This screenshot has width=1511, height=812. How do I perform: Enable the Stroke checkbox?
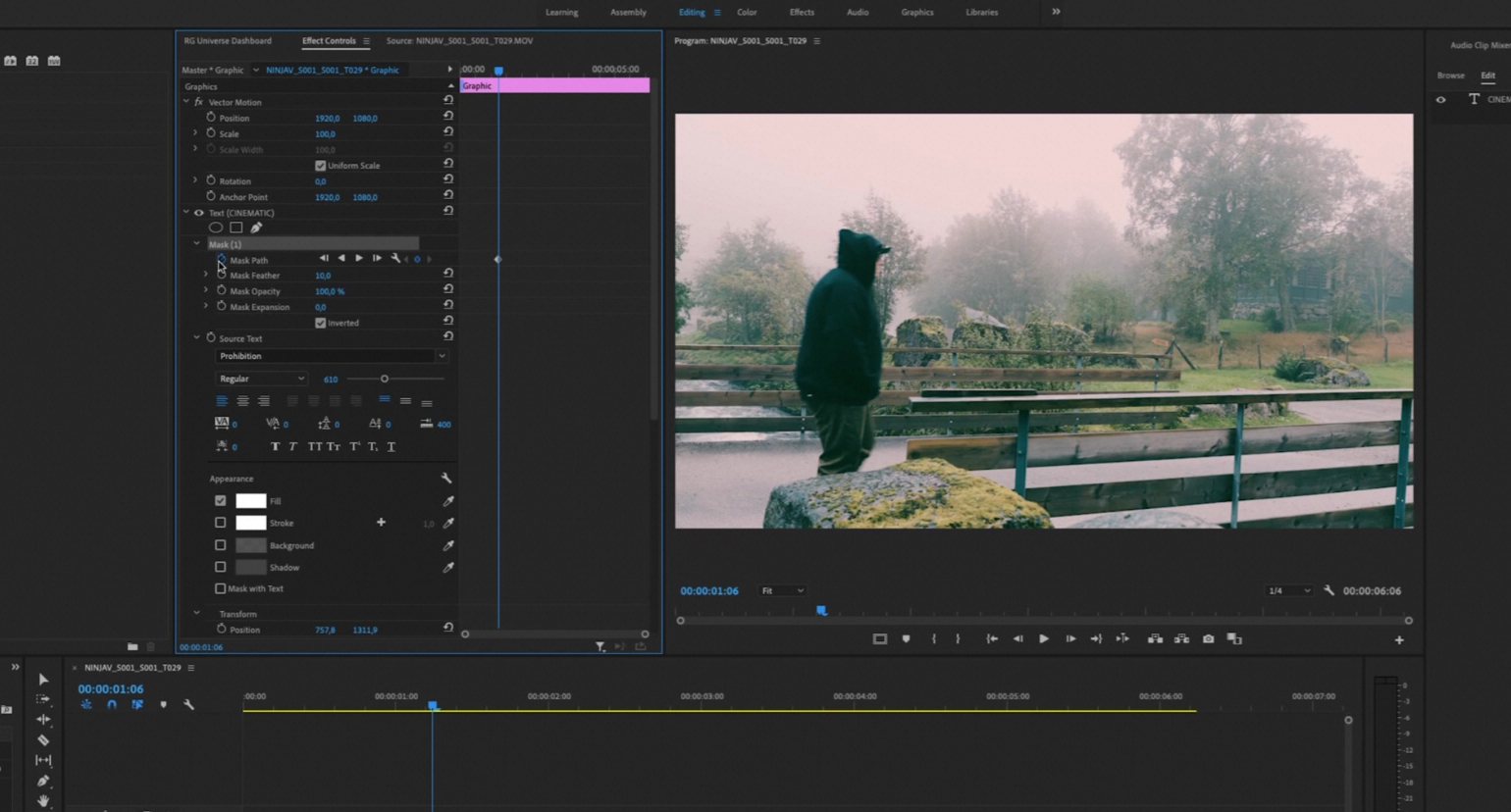click(220, 523)
